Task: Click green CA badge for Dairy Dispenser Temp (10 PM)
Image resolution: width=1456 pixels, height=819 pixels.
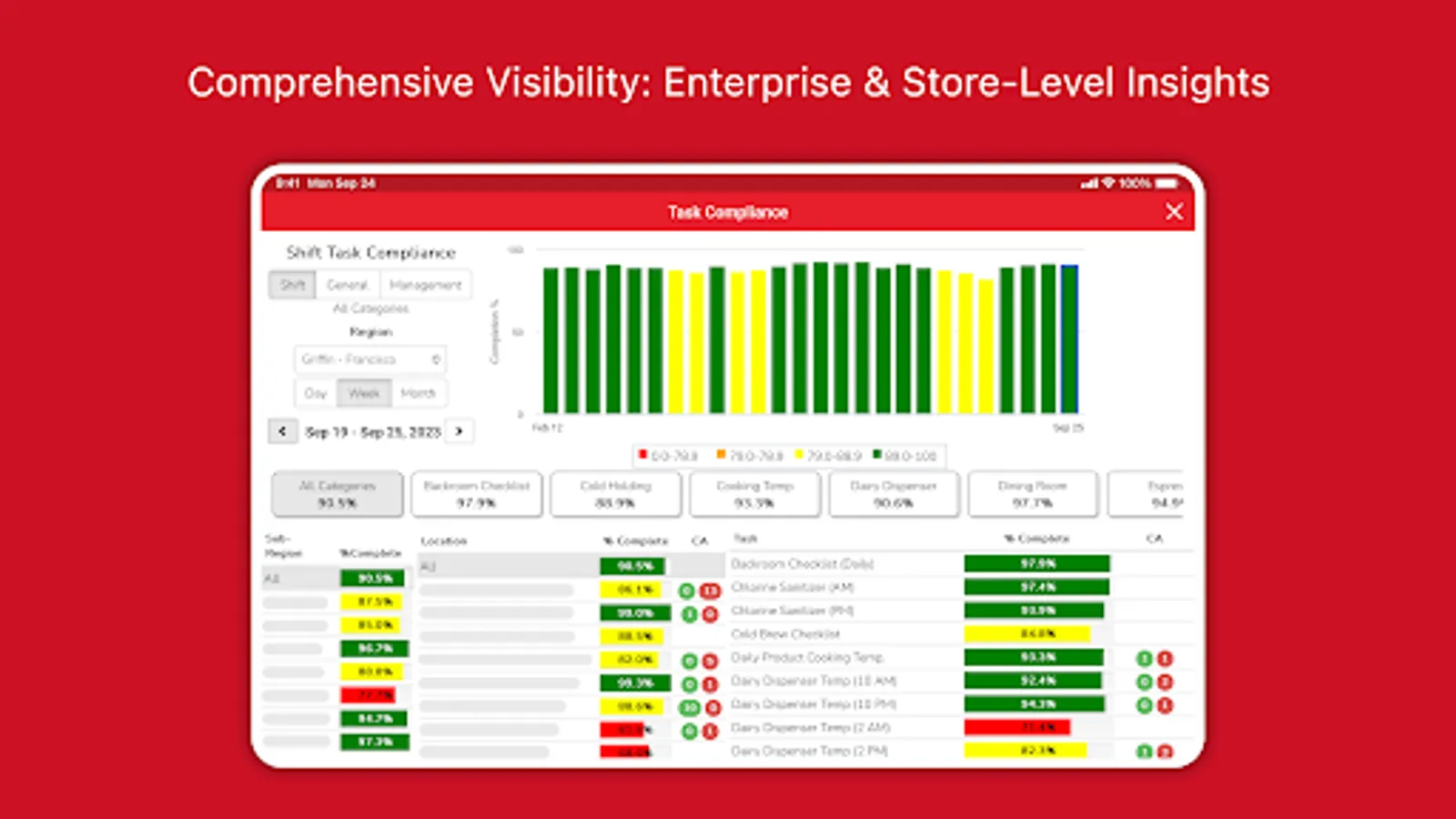Action: coord(1145,705)
